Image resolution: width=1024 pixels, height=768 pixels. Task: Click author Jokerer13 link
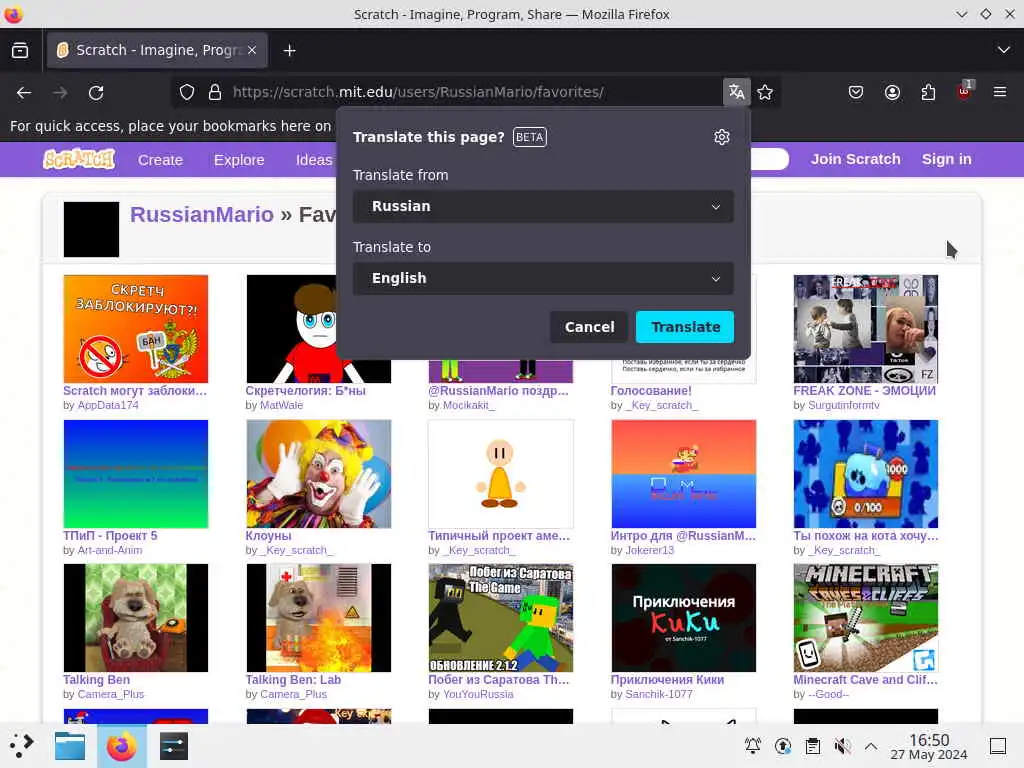(x=649, y=550)
